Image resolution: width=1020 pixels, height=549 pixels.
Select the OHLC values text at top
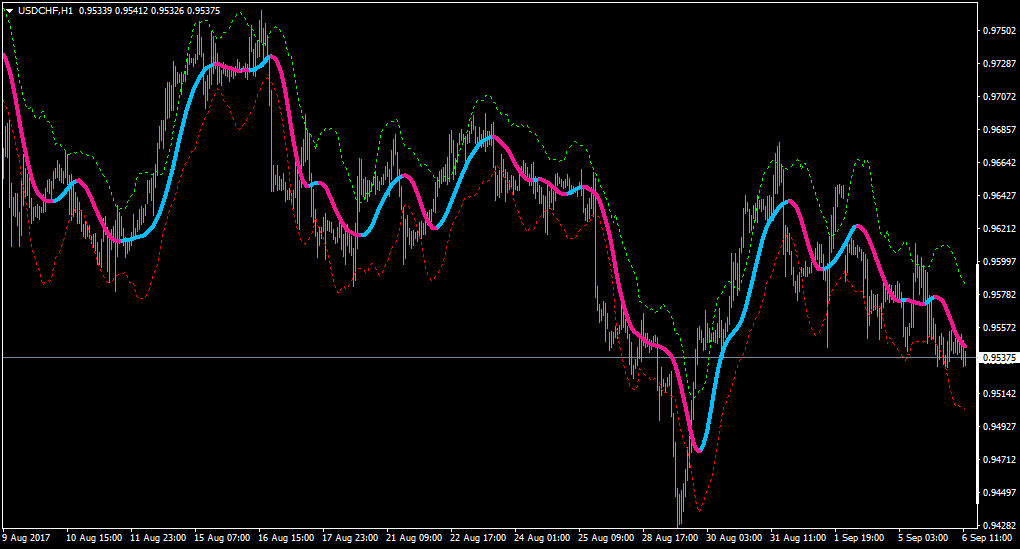pyautogui.click(x=150, y=11)
